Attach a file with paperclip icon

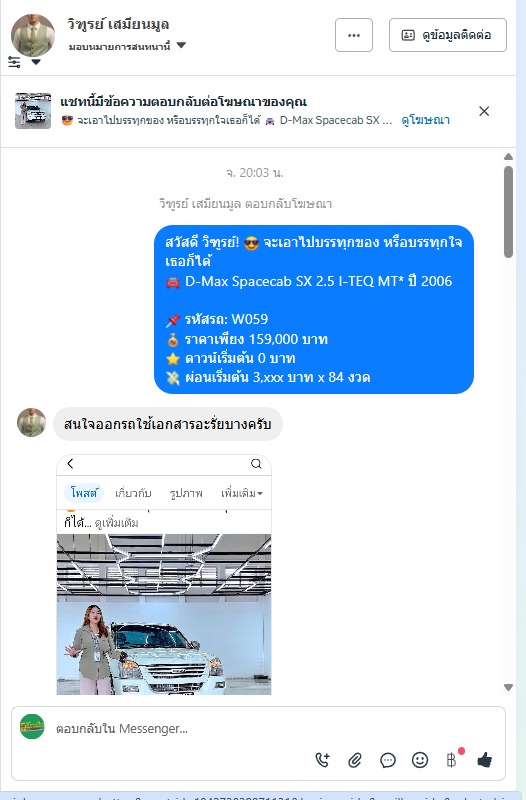tap(355, 760)
